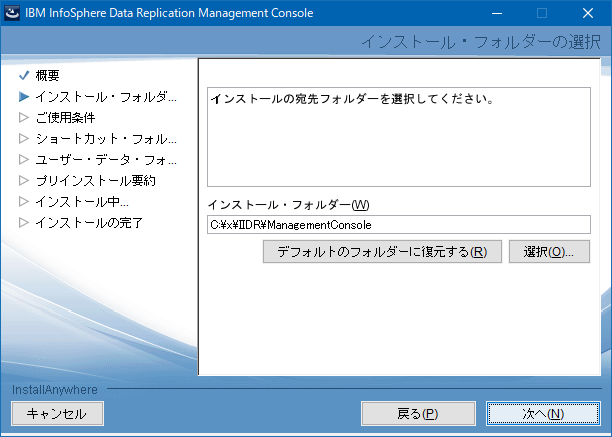Screen dimensions: 612x437
Task: Select the ご使用条件 step label
Action: (x=65, y=117)
